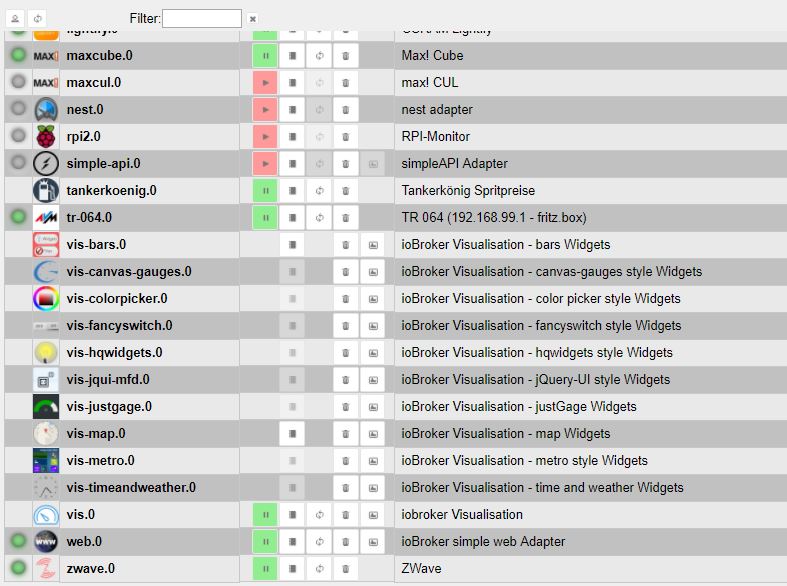Start the nest.0 instance
The width and height of the screenshot is (787, 586).
pyautogui.click(x=265, y=110)
